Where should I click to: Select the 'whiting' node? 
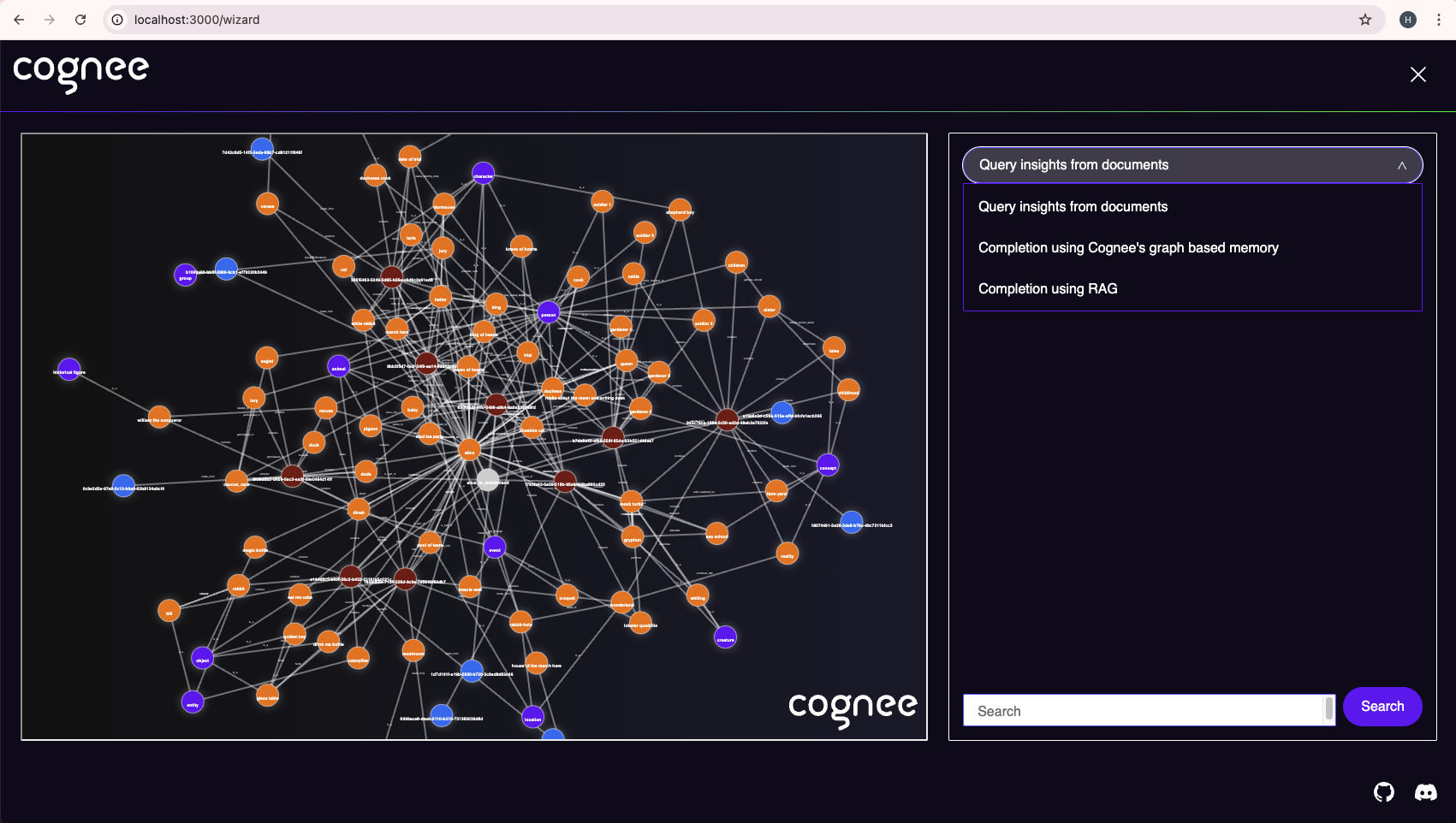(698, 595)
